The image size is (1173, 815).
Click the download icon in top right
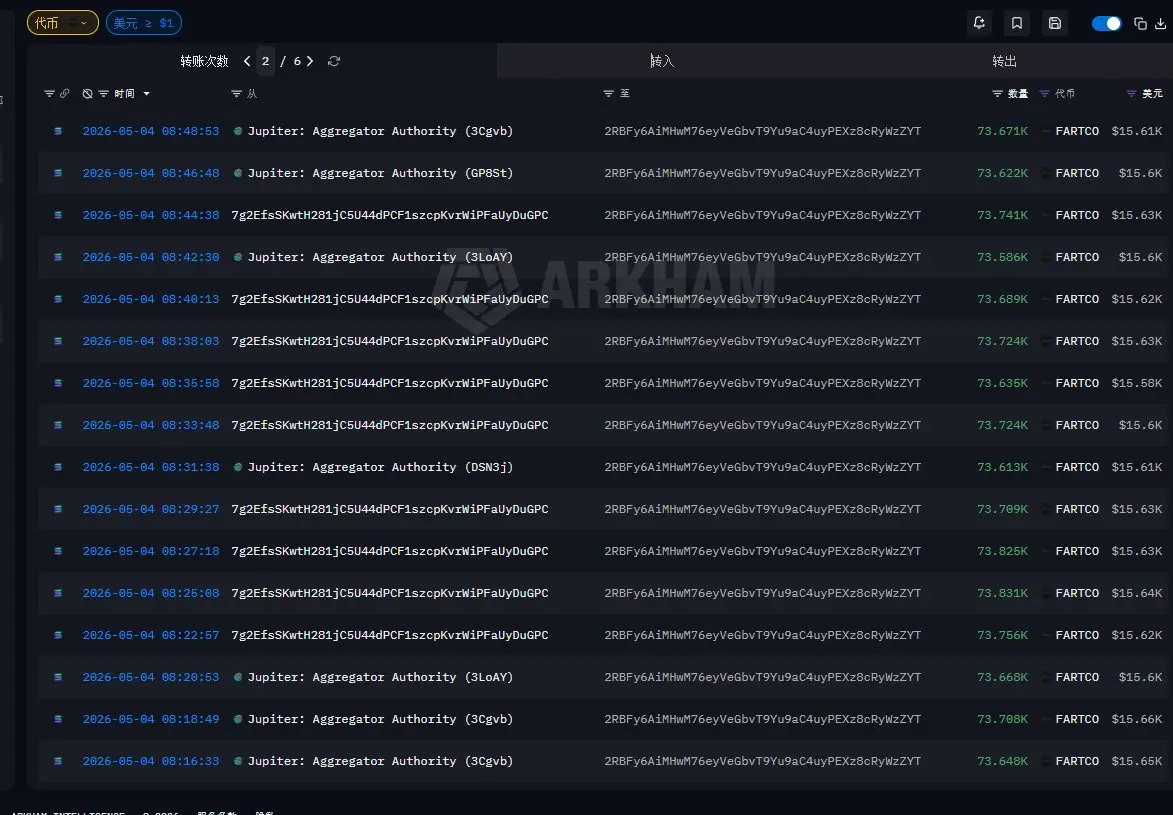click(x=1160, y=23)
